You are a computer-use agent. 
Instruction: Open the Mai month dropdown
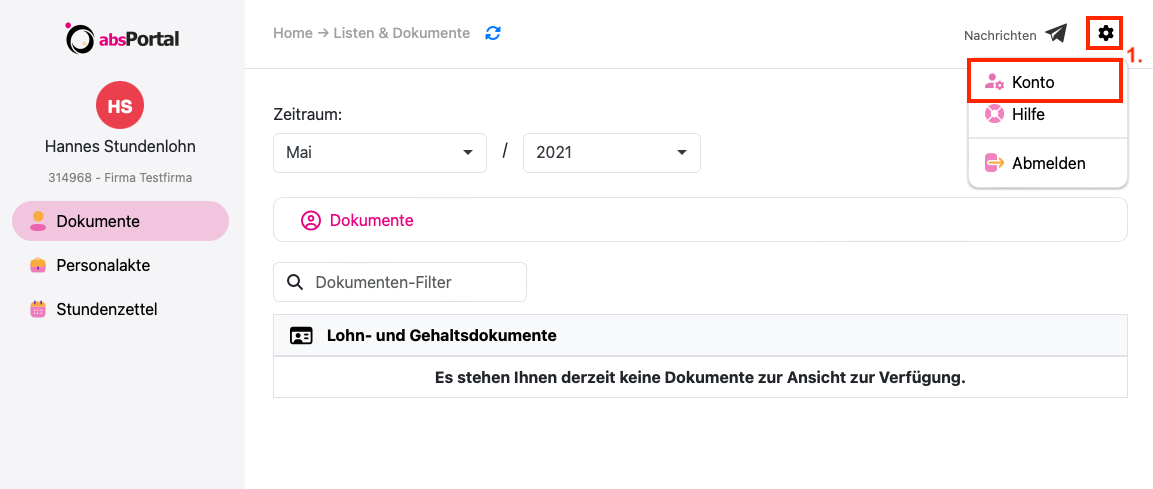(x=379, y=153)
